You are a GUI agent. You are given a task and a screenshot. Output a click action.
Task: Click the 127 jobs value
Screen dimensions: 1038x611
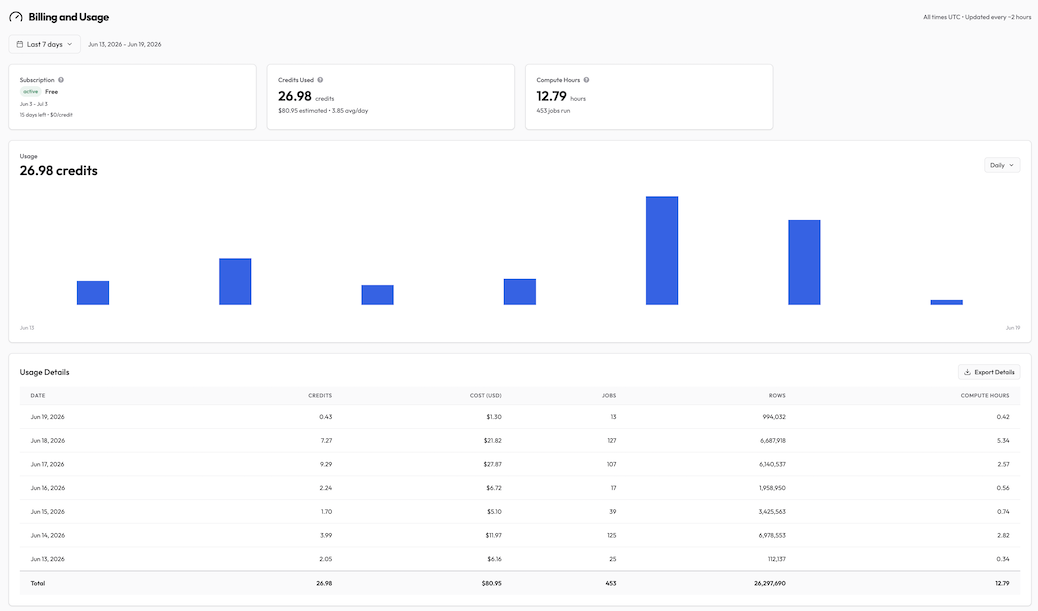[x=612, y=441]
